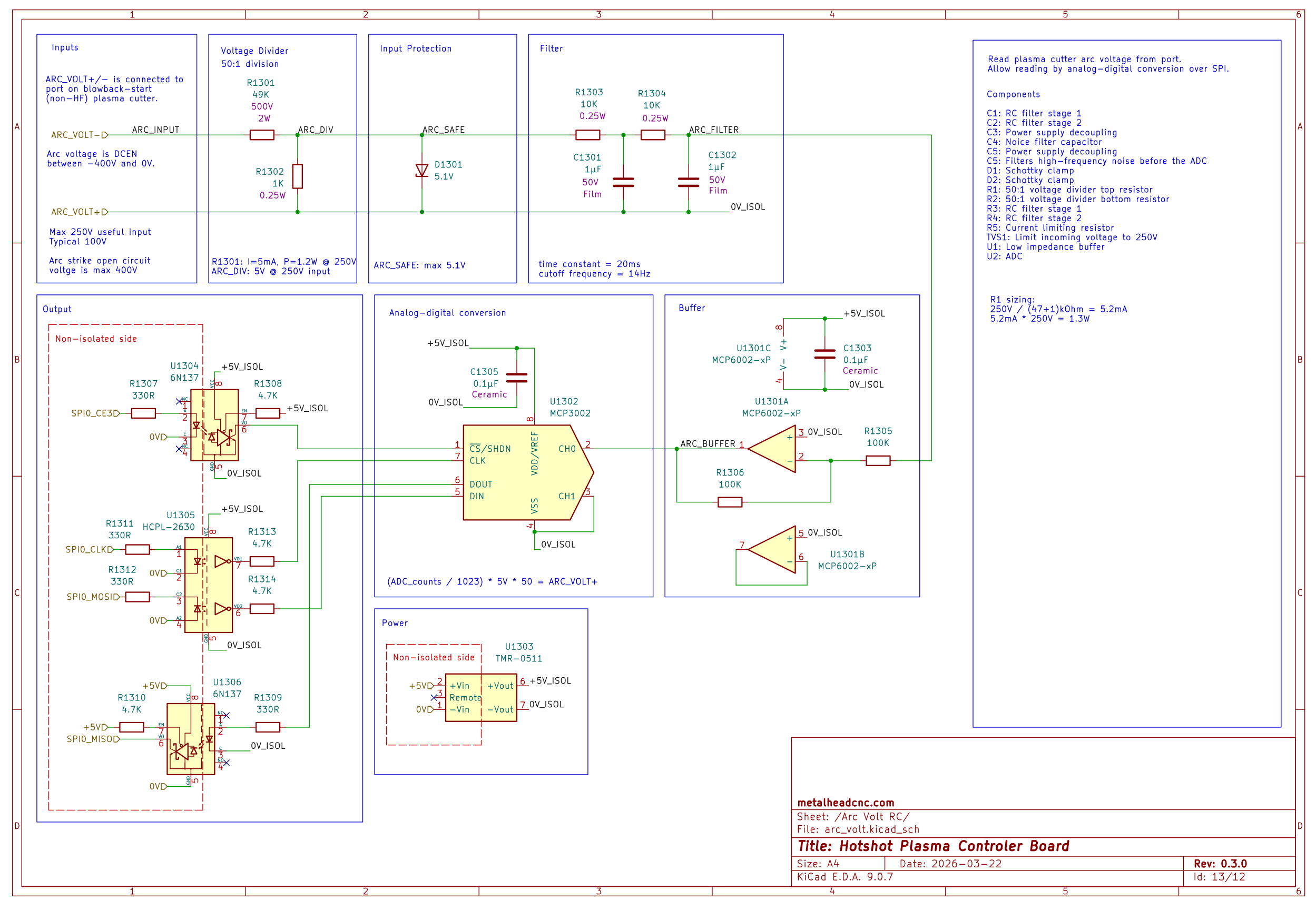Click the ARC_FILTER net label
This screenshot has width=1316, height=910.
[x=714, y=130]
